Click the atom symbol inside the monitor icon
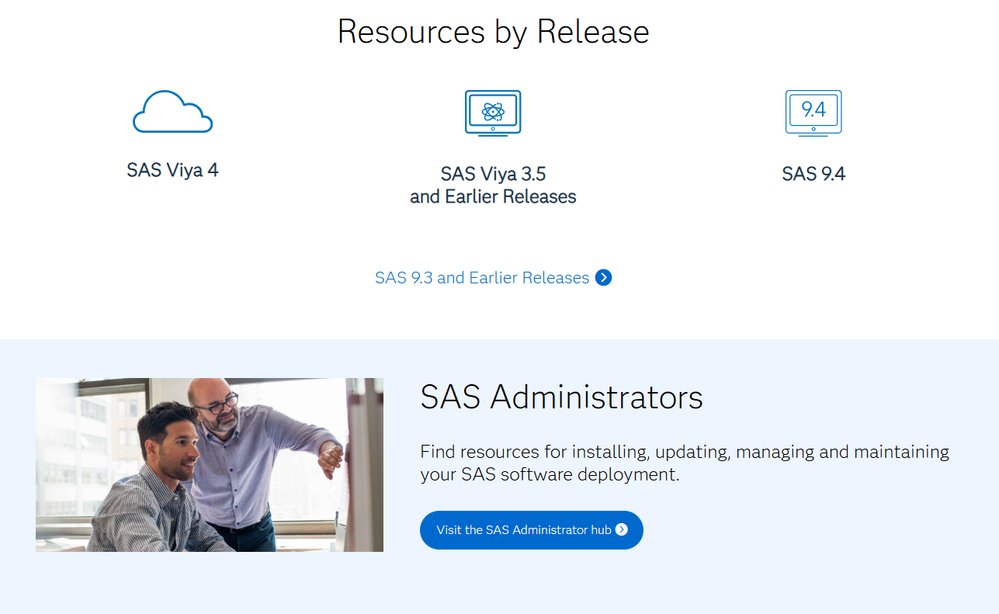999x614 pixels. [493, 112]
